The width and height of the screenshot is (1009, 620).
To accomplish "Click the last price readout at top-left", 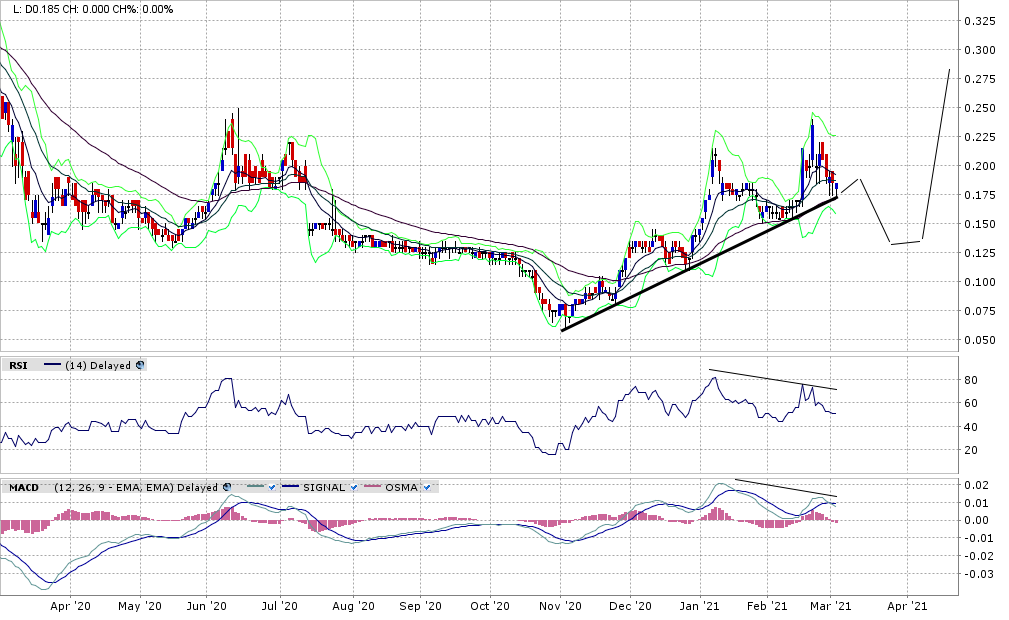I will click(40, 9).
